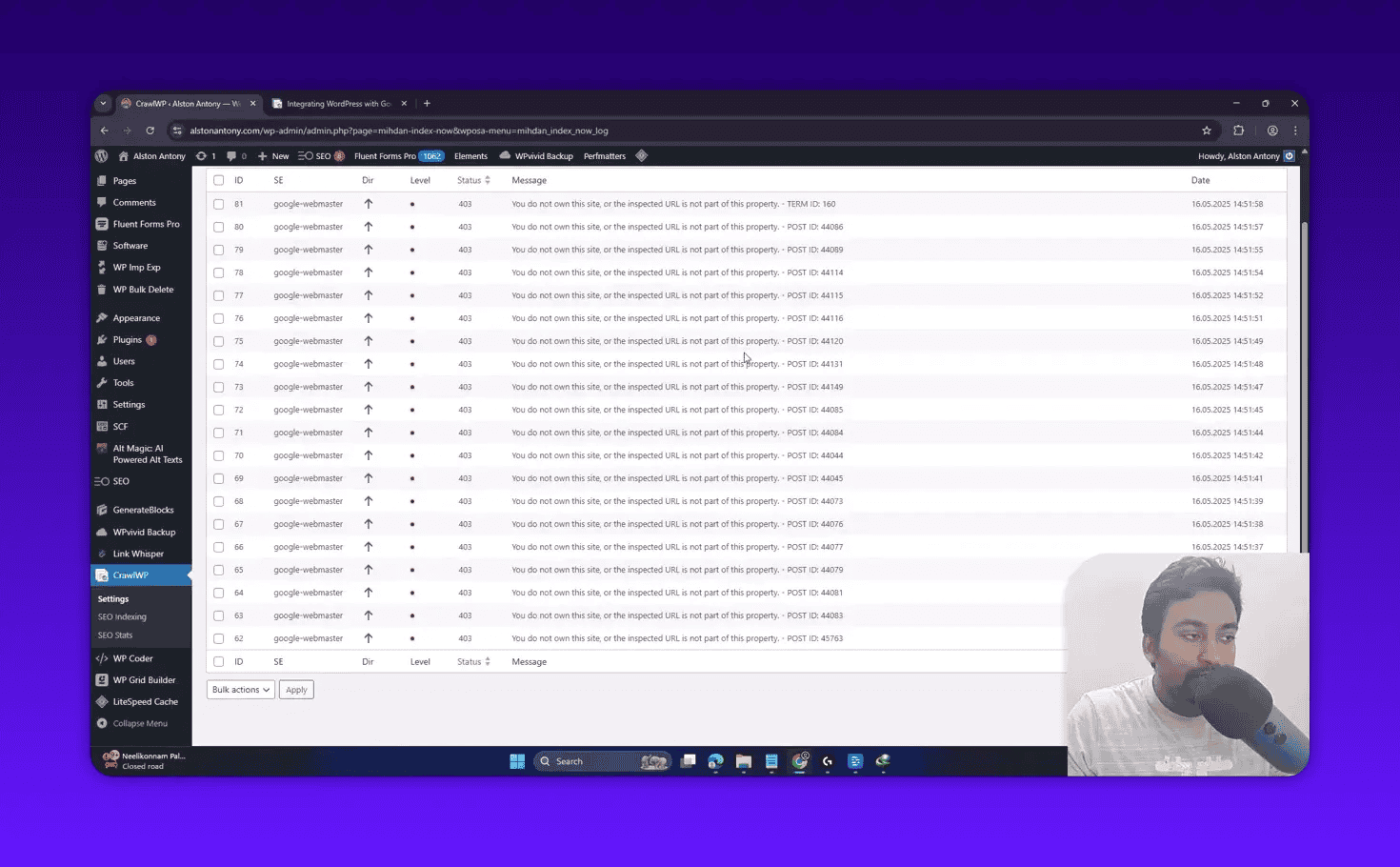Open the Bulk actions dropdown
Image resolution: width=1400 pixels, height=867 pixels.
pos(239,689)
